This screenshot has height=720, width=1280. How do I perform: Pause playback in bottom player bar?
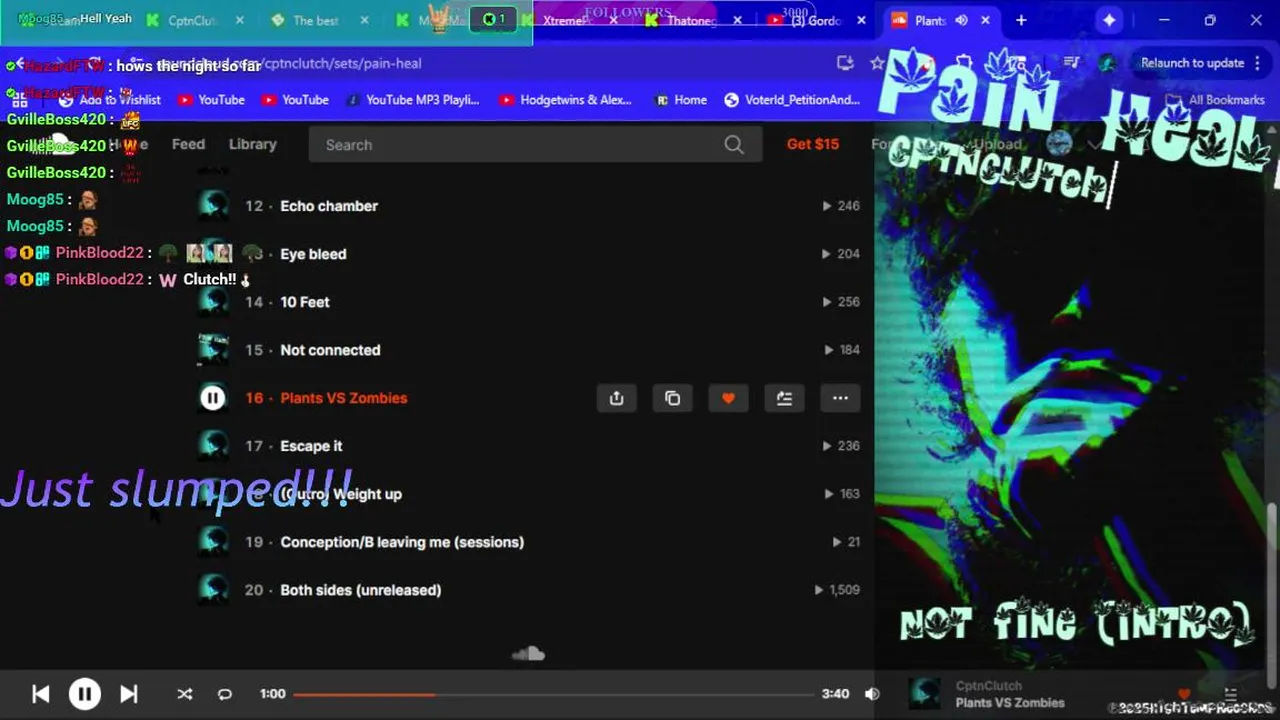85,694
